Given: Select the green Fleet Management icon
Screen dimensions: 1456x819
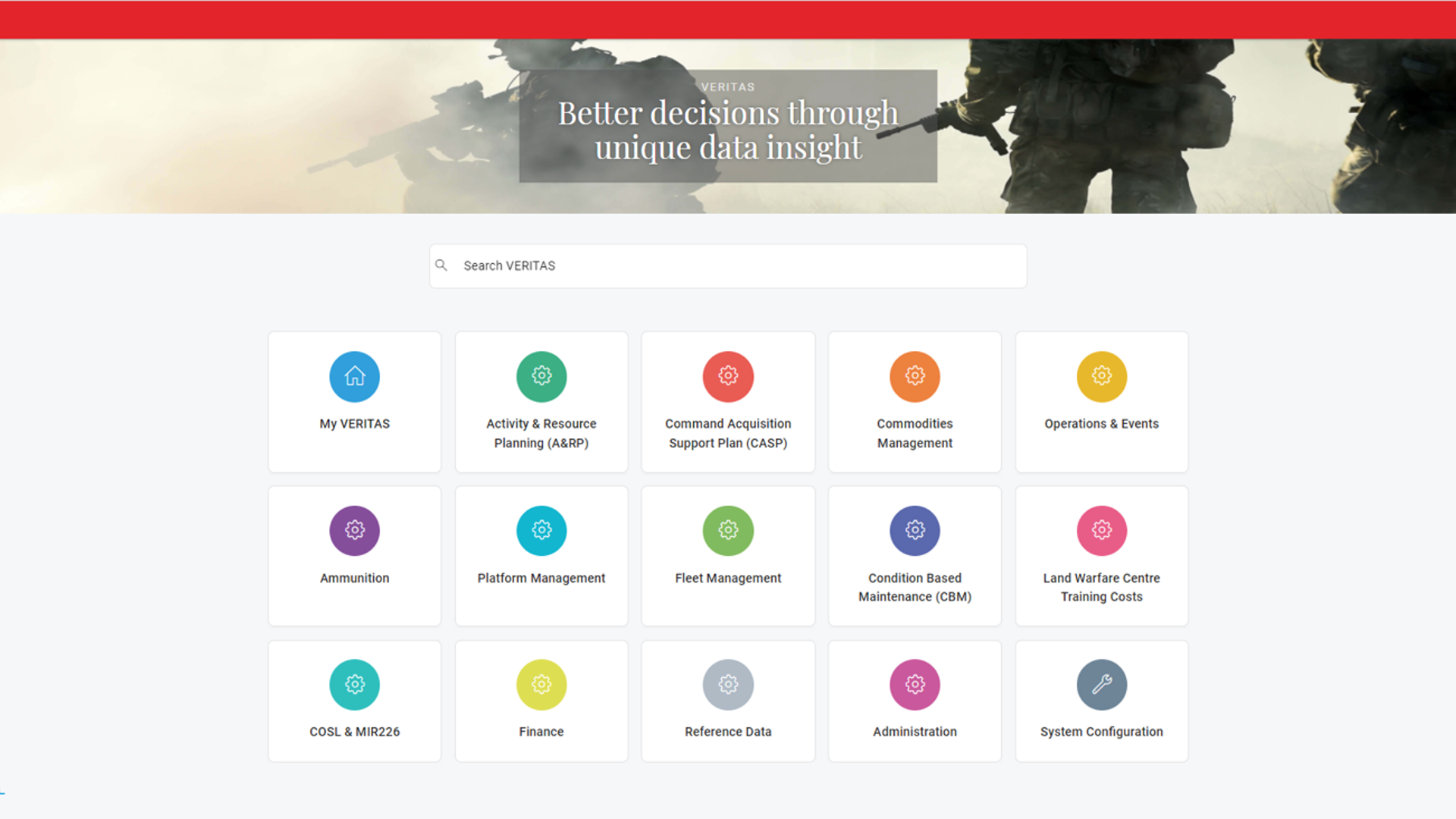Looking at the screenshot, I should point(728,530).
